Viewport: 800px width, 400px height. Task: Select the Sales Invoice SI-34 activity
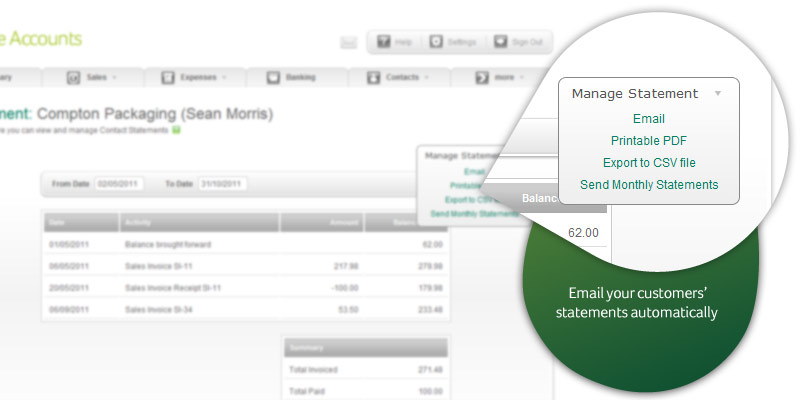pyautogui.click(x=159, y=310)
